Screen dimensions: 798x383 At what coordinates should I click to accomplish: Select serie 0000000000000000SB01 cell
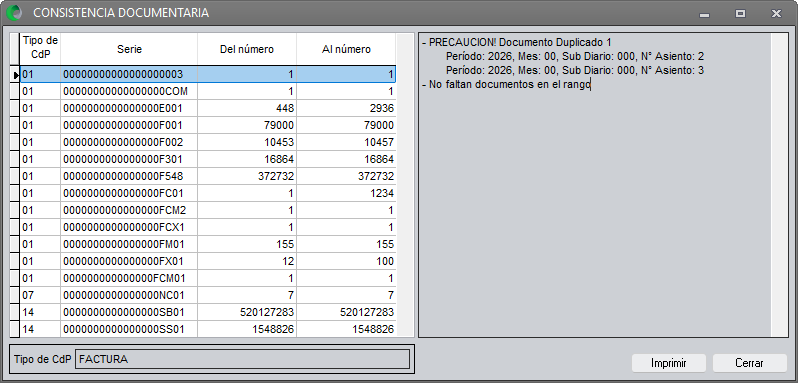pos(129,313)
